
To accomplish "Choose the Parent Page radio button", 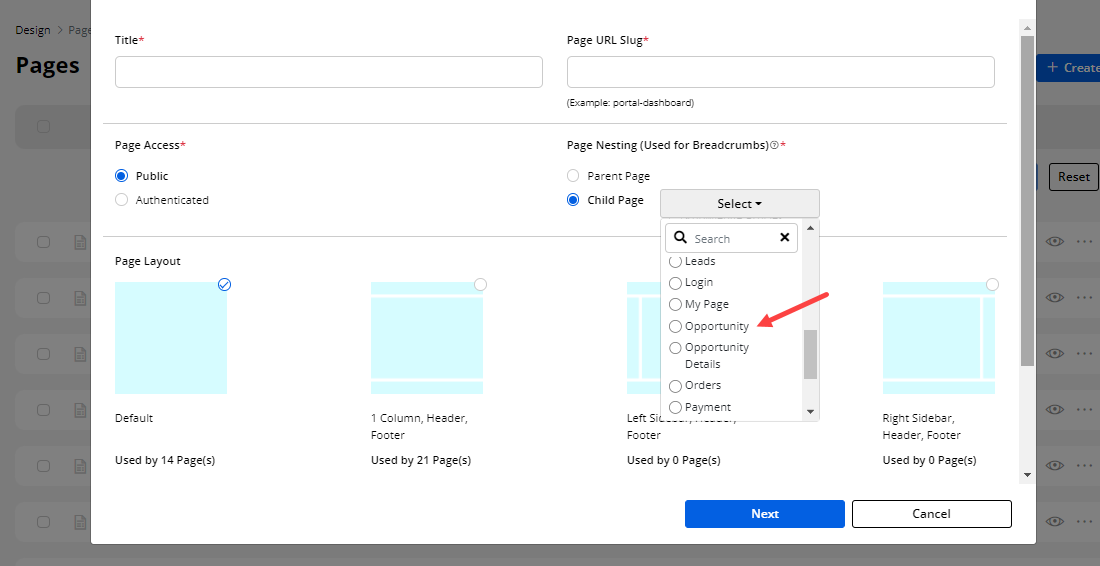I will click(573, 176).
